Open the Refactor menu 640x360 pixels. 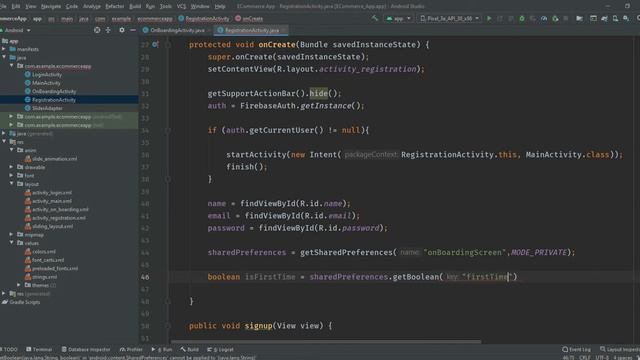tap(115, 6)
